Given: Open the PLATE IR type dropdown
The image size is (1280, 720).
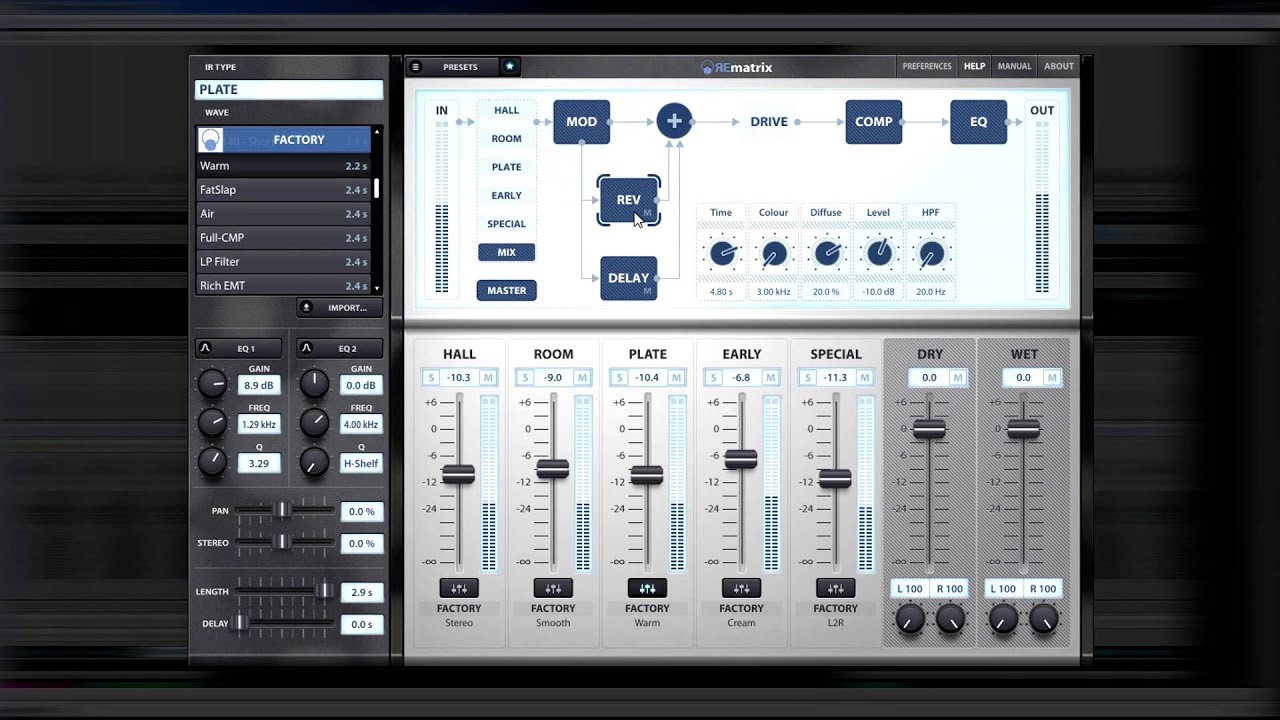Looking at the screenshot, I should point(288,89).
